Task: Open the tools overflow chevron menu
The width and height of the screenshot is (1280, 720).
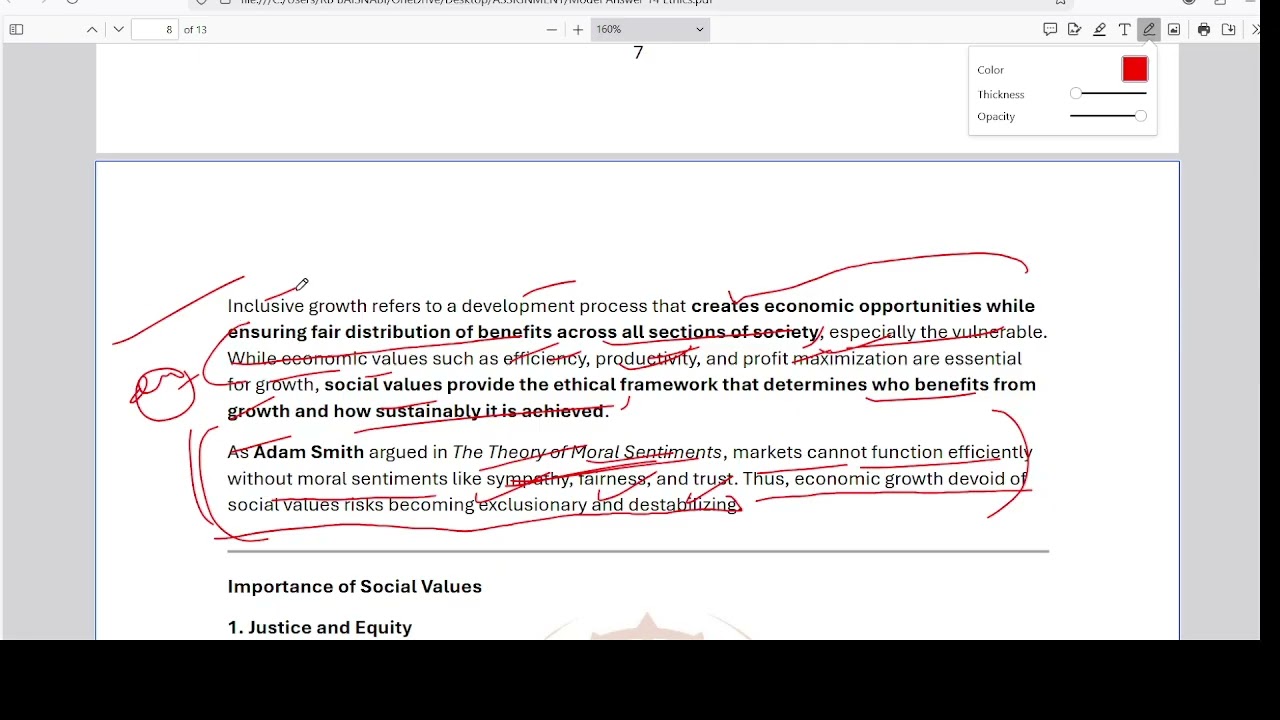Action: coord(1256,30)
